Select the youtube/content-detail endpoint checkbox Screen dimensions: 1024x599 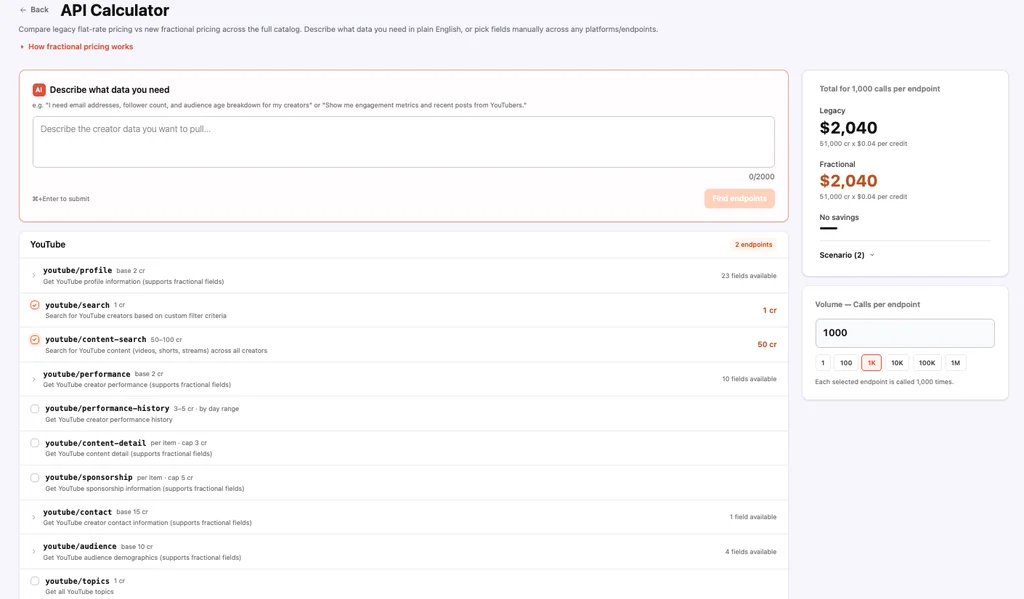(x=35, y=443)
